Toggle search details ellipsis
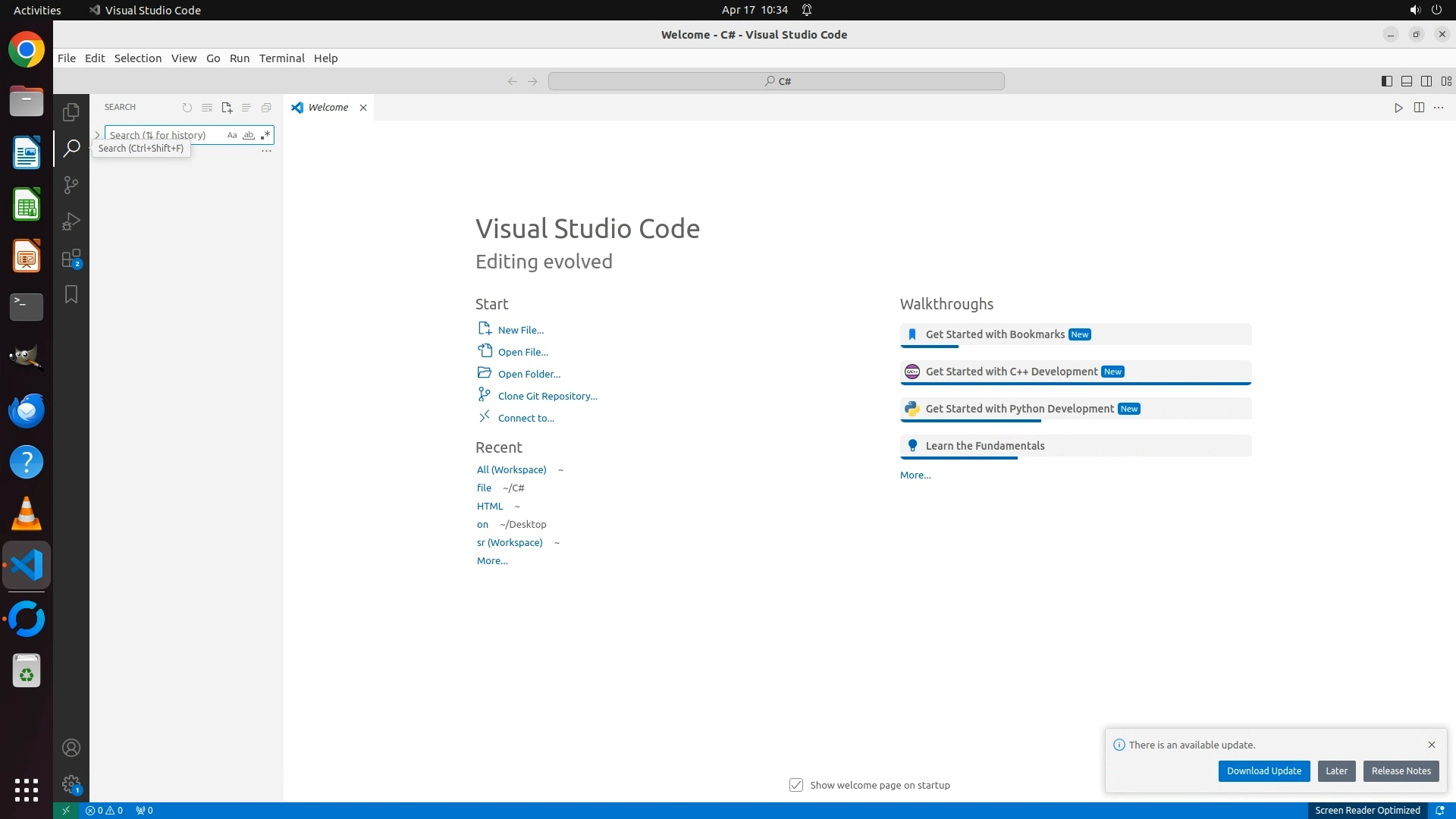This screenshot has width=1456, height=819. (x=266, y=151)
